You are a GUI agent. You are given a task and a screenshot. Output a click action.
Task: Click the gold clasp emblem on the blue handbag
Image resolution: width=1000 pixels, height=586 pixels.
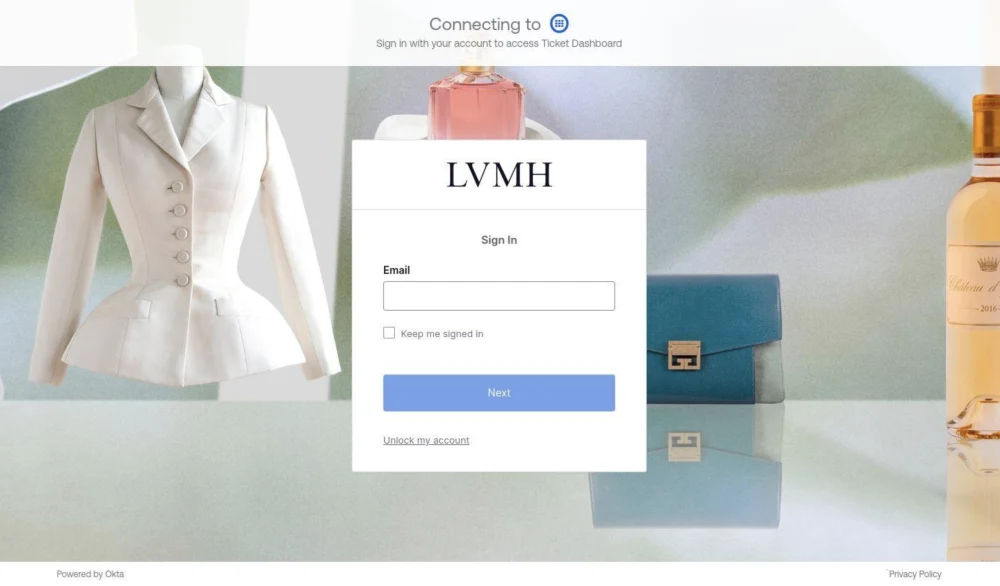point(684,355)
